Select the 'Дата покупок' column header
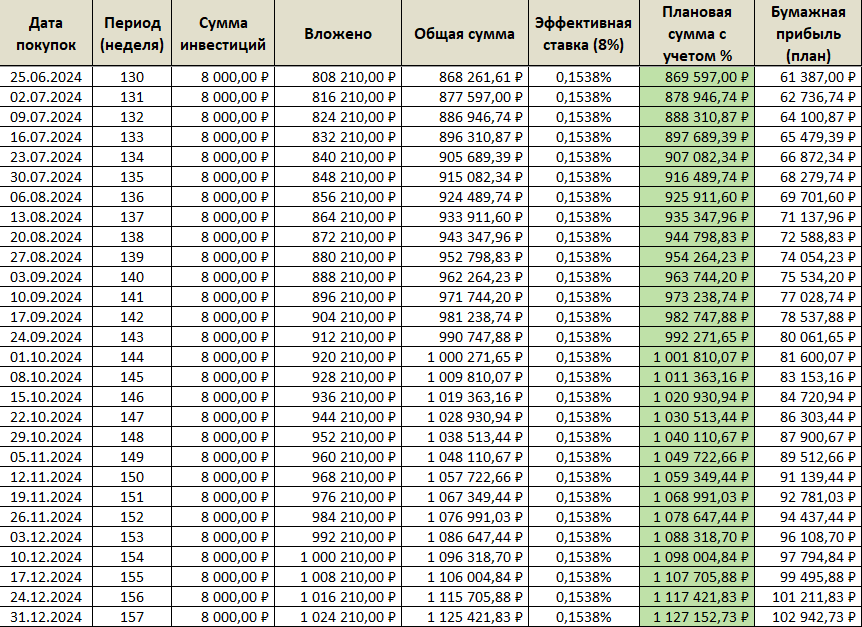Screen dimensions: 862x627 46,33
